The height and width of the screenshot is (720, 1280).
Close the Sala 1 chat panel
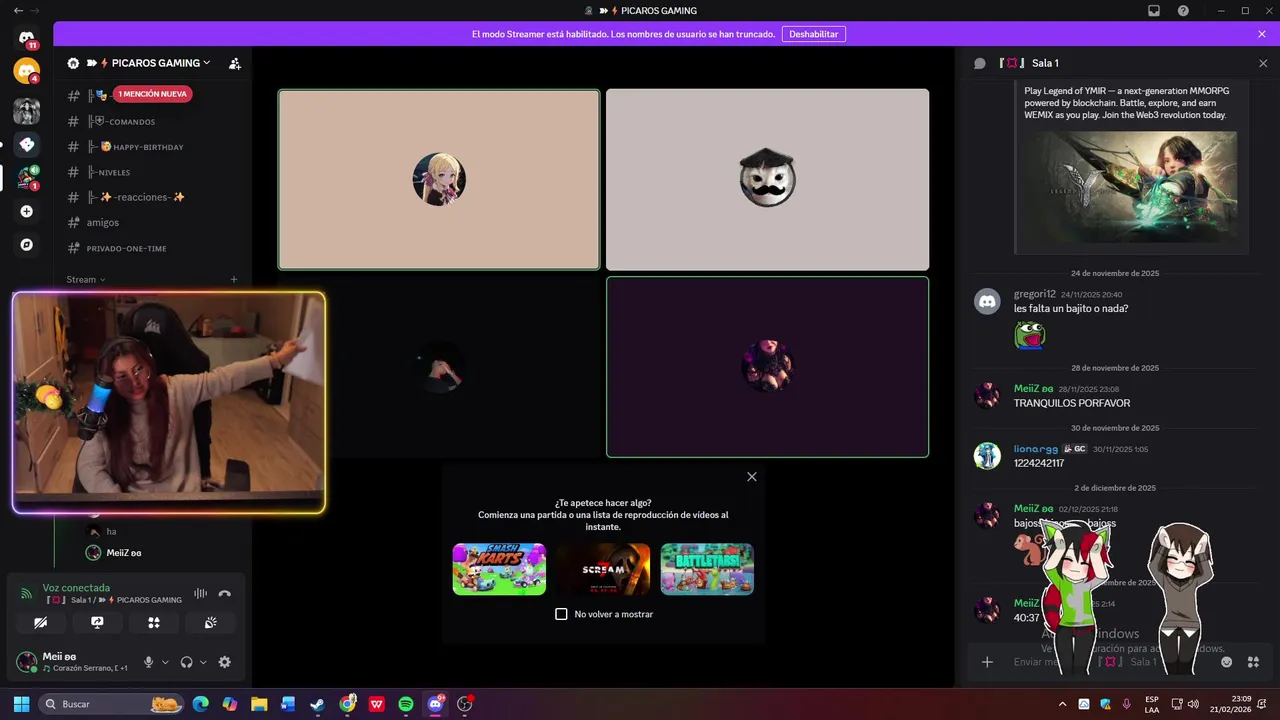[1262, 63]
